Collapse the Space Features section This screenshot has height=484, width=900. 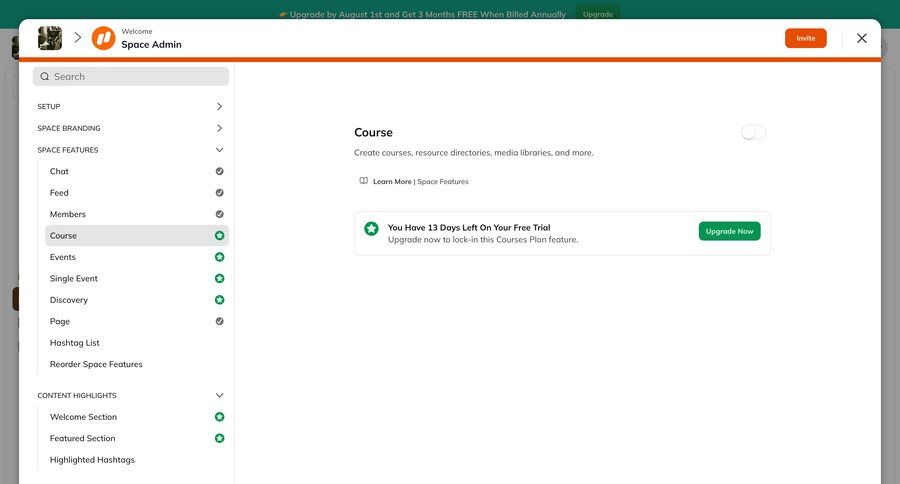point(219,150)
